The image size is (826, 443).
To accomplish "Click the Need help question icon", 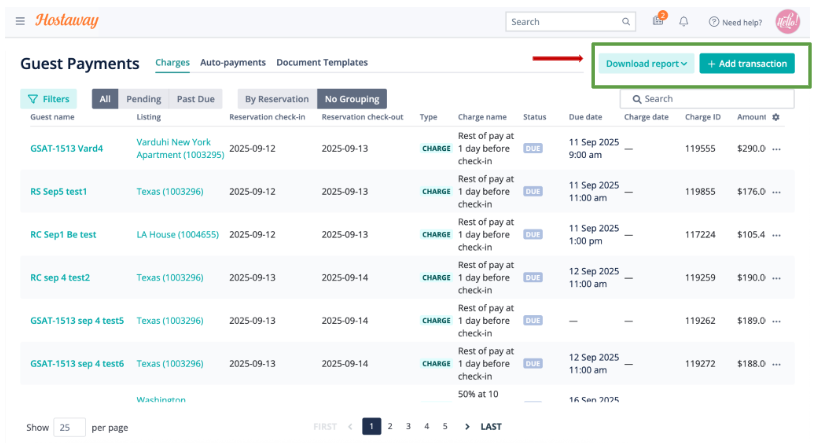I will 714,22.
